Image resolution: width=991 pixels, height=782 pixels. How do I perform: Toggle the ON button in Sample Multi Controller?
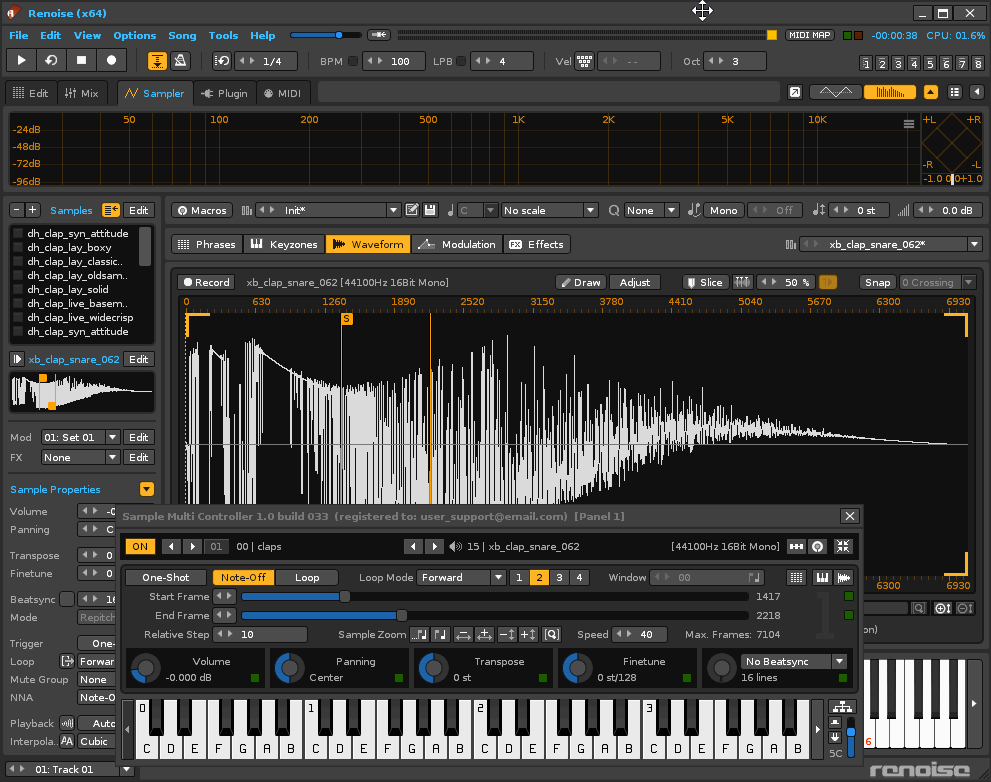pyautogui.click(x=140, y=547)
